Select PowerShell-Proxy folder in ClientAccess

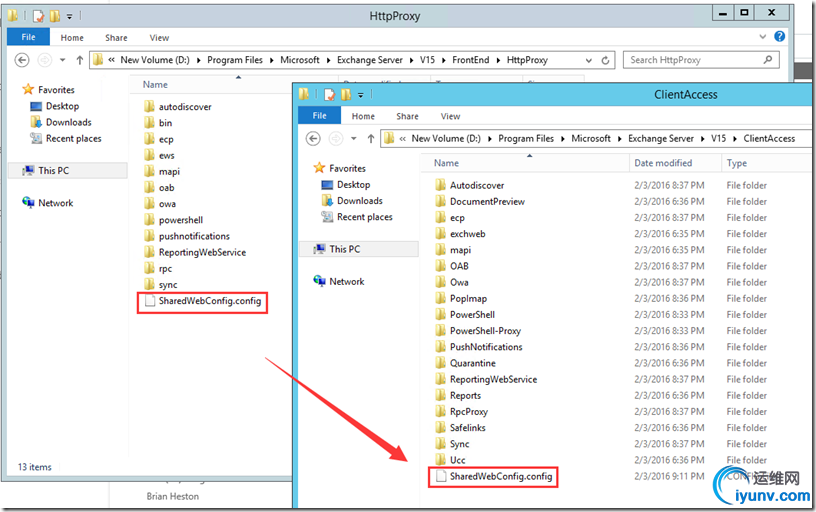click(x=478, y=331)
